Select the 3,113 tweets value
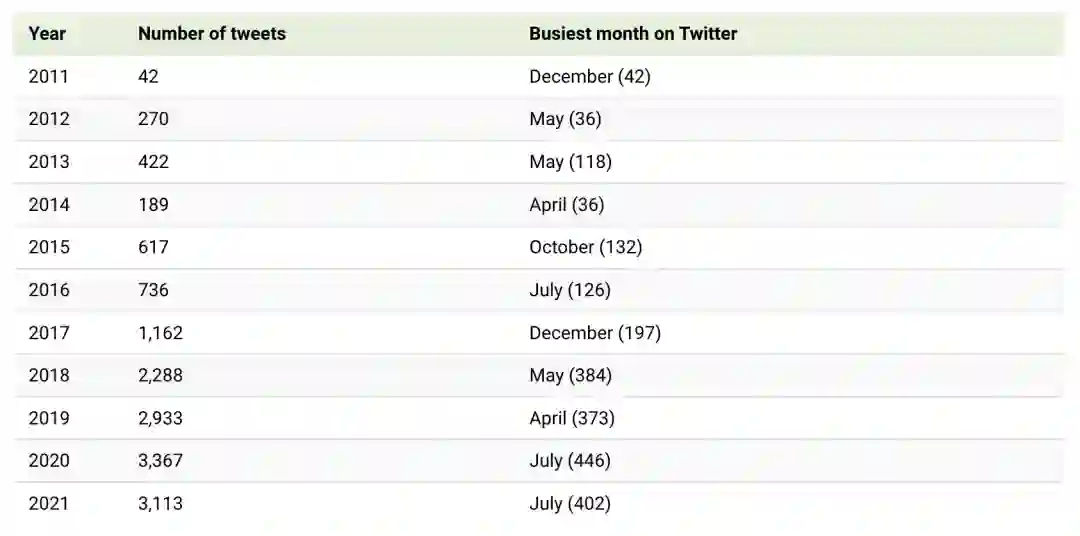 (160, 504)
